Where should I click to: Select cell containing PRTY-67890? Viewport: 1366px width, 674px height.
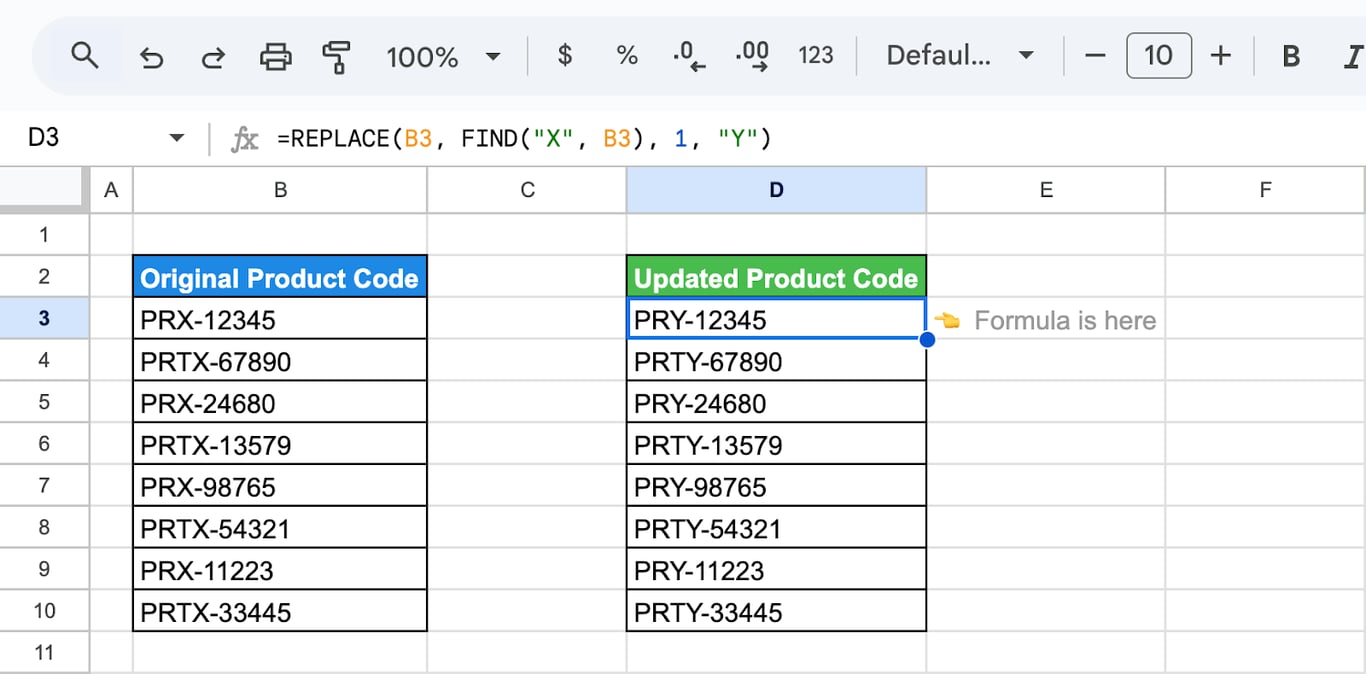point(776,361)
